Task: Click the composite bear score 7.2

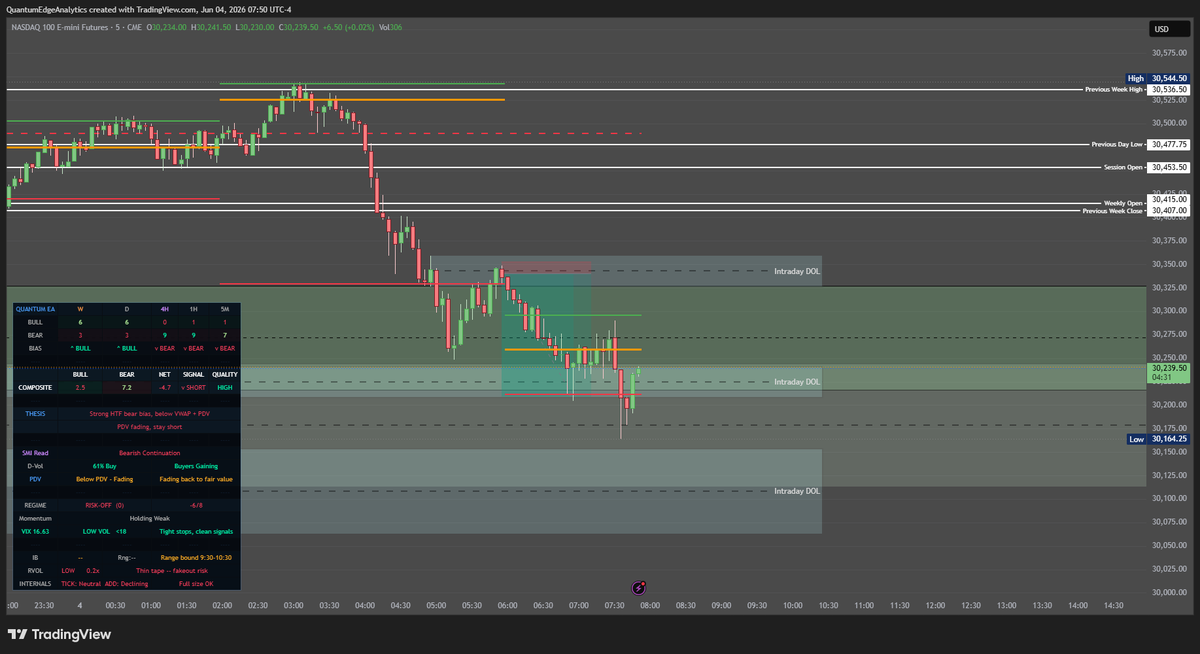Action: (127, 386)
